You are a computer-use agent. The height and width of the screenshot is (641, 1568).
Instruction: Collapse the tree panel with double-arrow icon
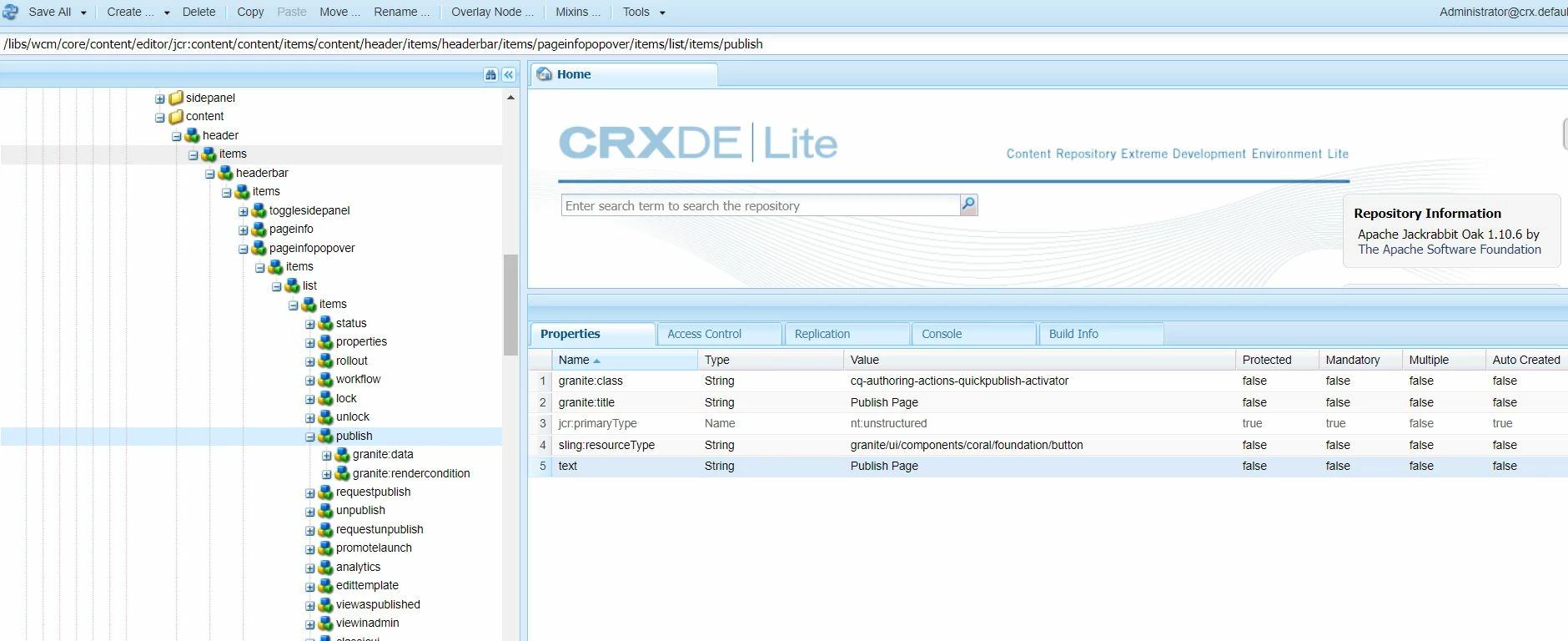(x=509, y=75)
